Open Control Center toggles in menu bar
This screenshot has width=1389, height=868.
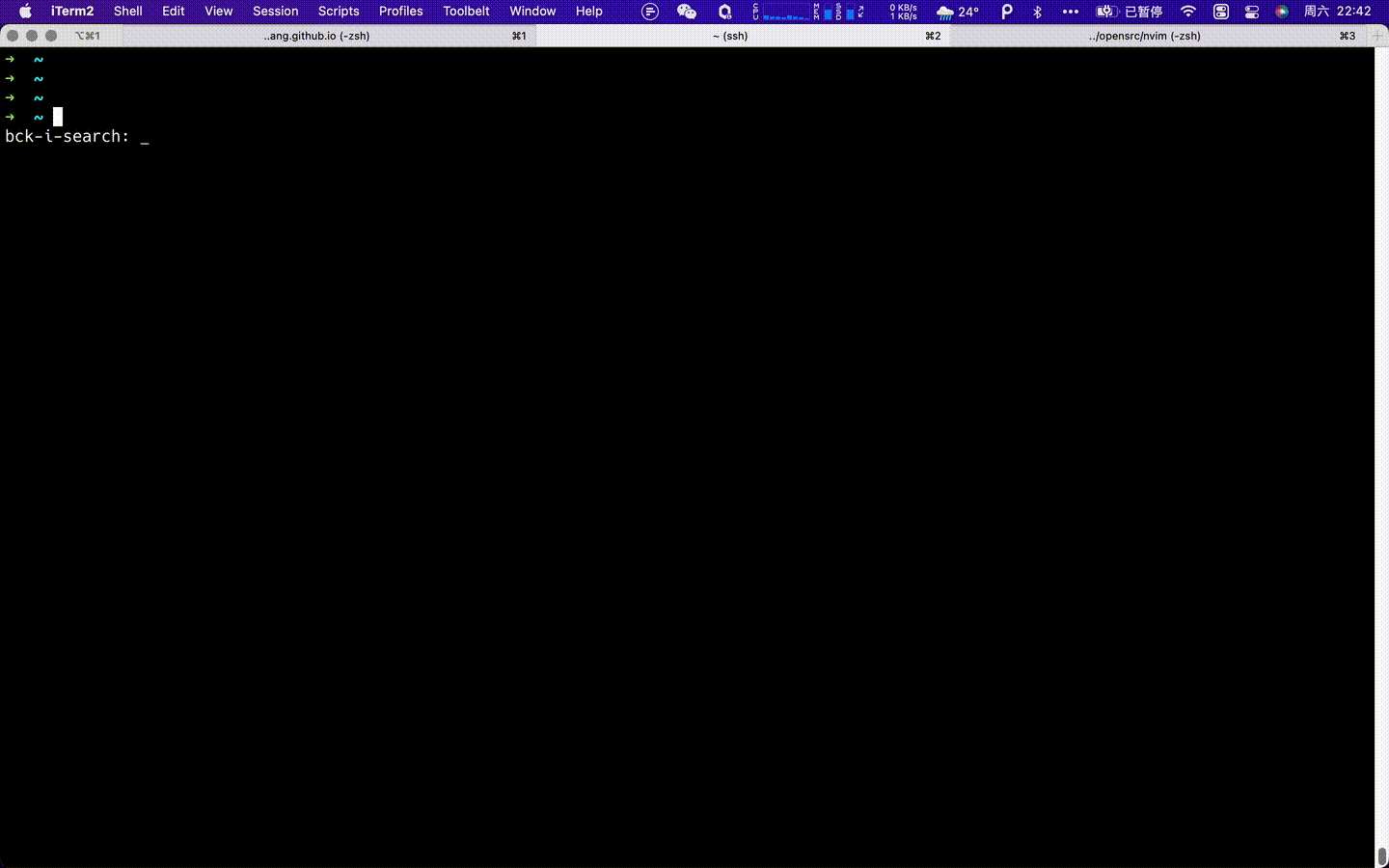coord(1251,12)
